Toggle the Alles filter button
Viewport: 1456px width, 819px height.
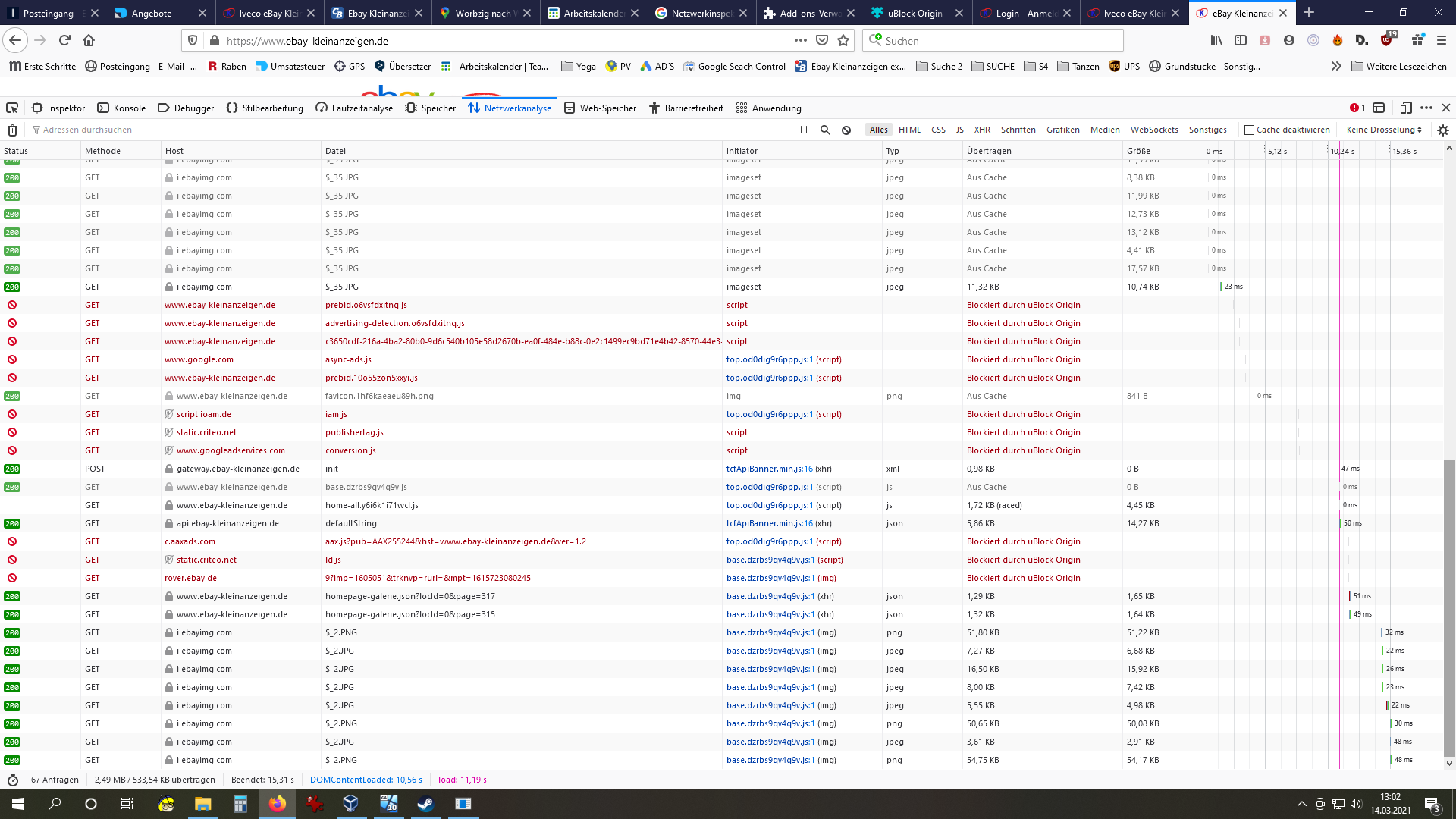click(878, 130)
